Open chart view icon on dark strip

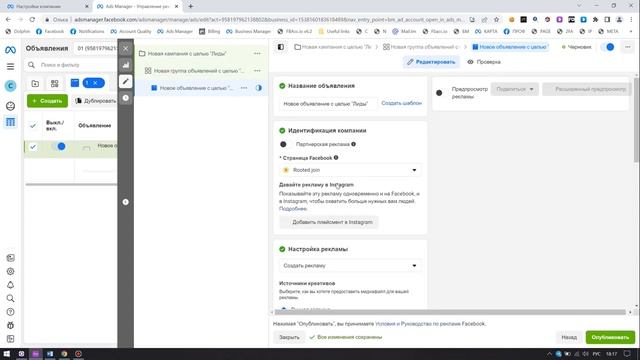coord(126,65)
